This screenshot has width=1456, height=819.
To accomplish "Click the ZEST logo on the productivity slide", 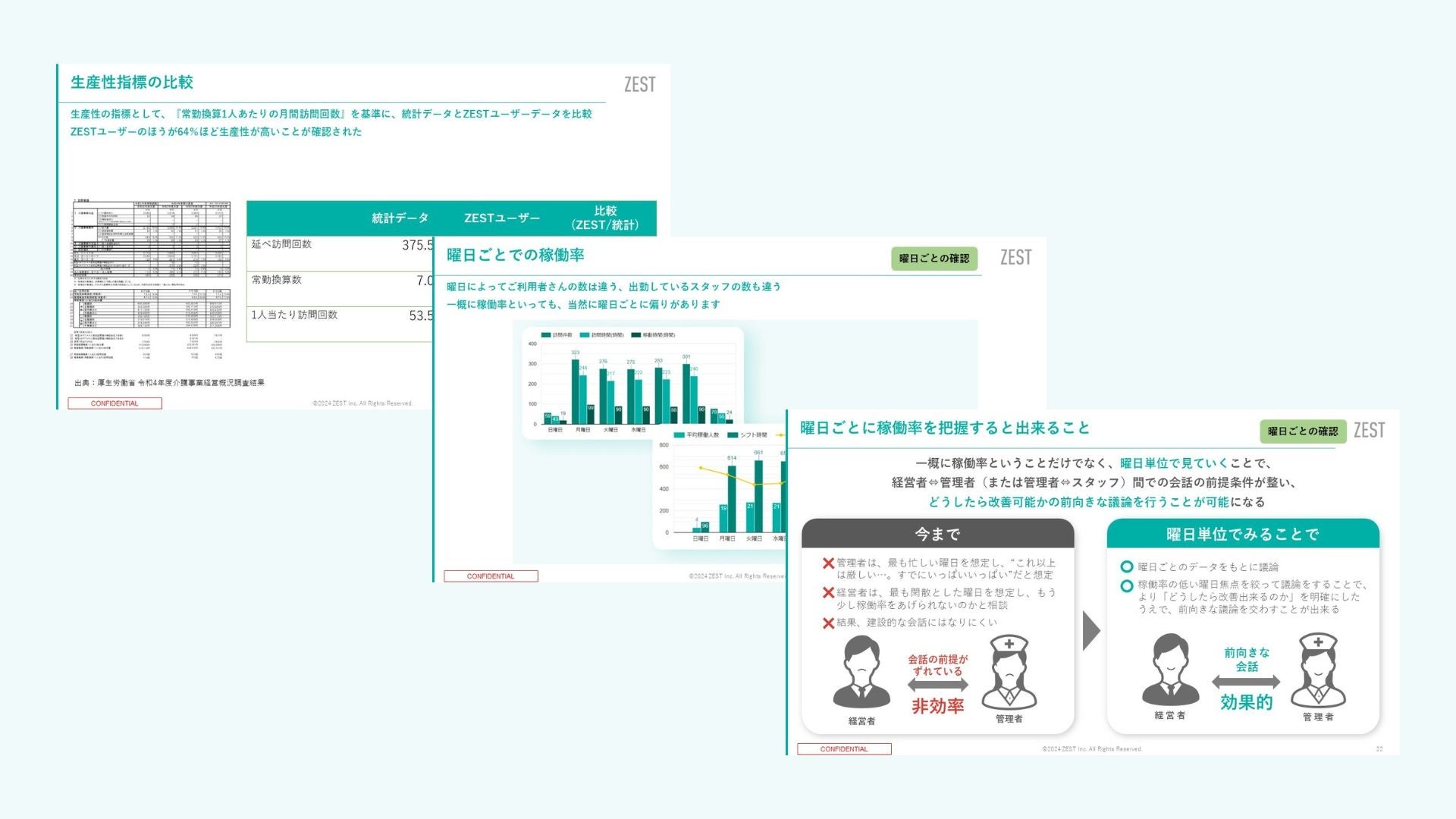I will pyautogui.click(x=639, y=84).
